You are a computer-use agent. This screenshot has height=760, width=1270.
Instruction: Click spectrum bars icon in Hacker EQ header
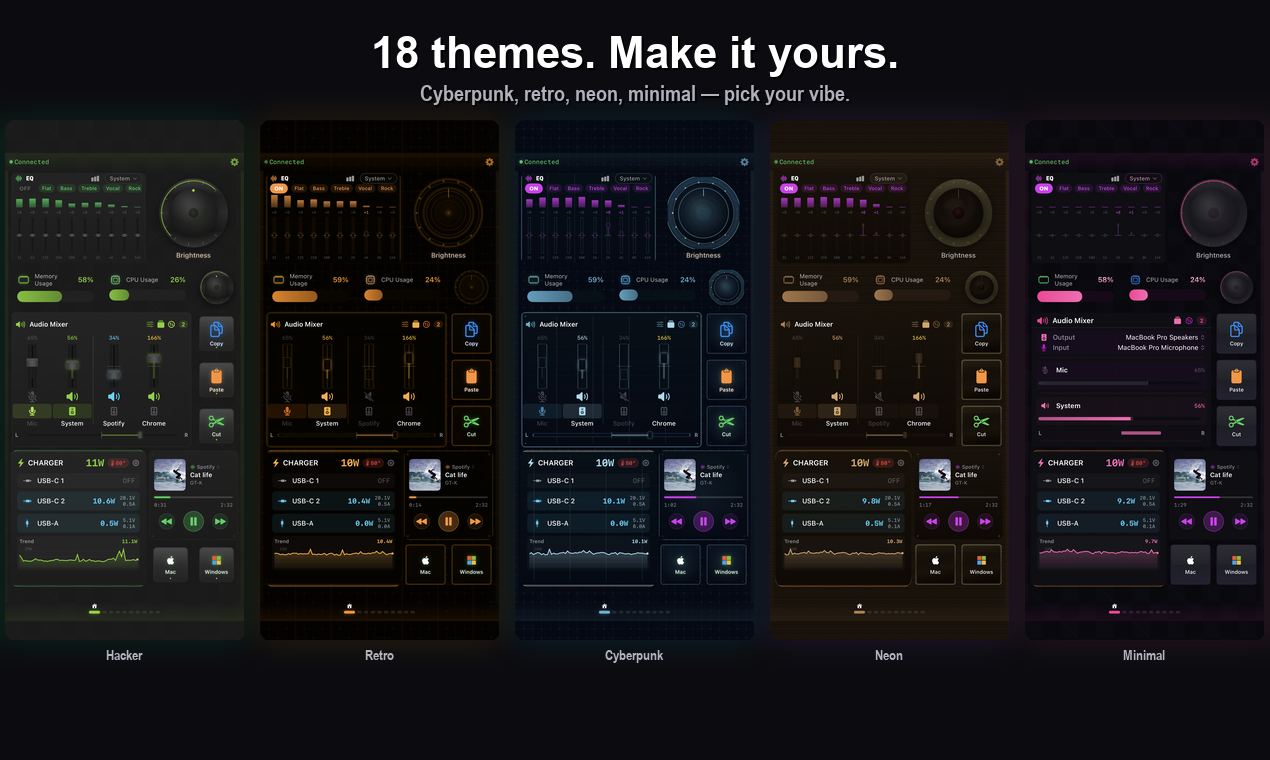tap(95, 179)
